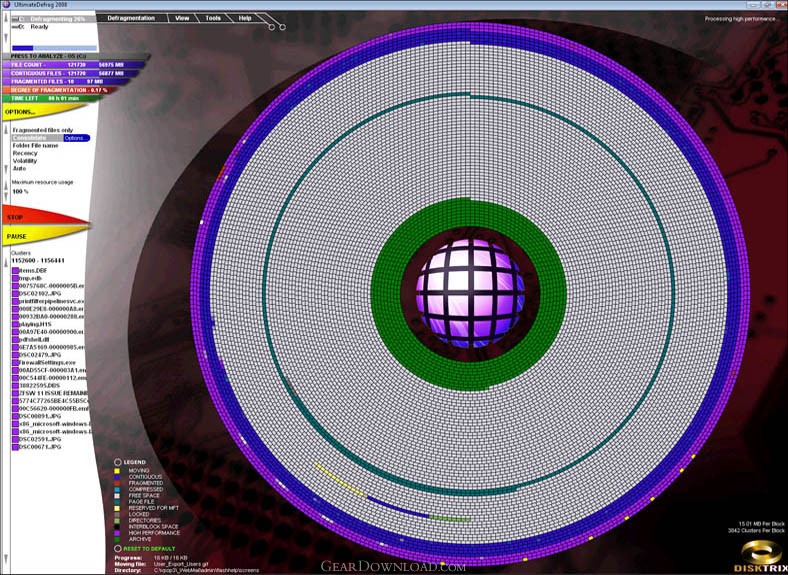
Task: Click the FRAGMENTED red legend swatch
Action: (x=117, y=483)
